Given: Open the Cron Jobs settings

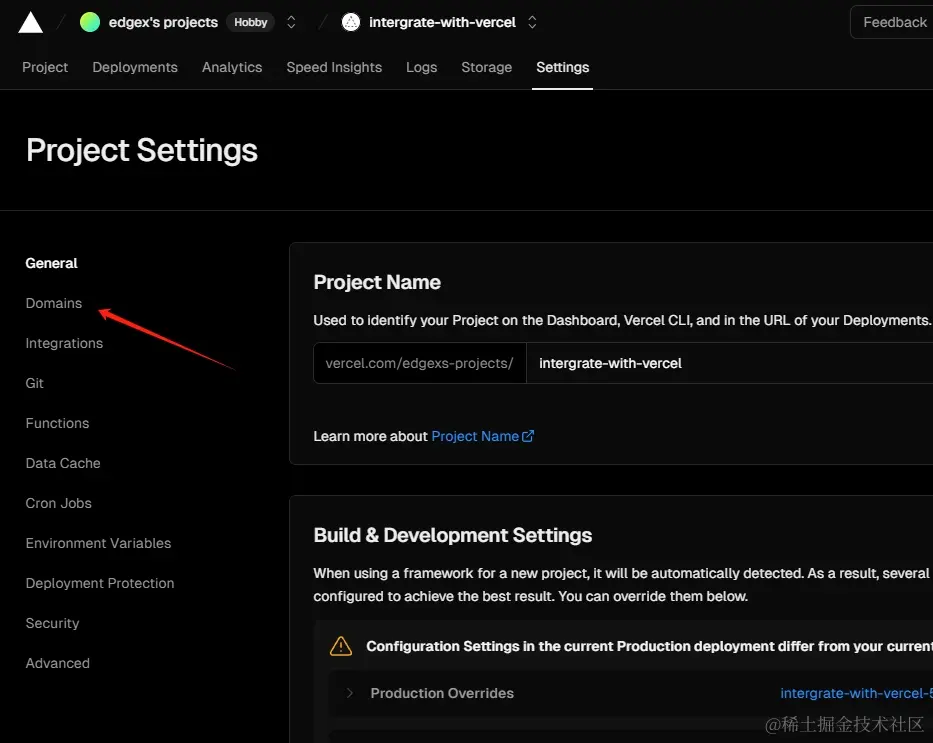Looking at the screenshot, I should (x=58, y=503).
